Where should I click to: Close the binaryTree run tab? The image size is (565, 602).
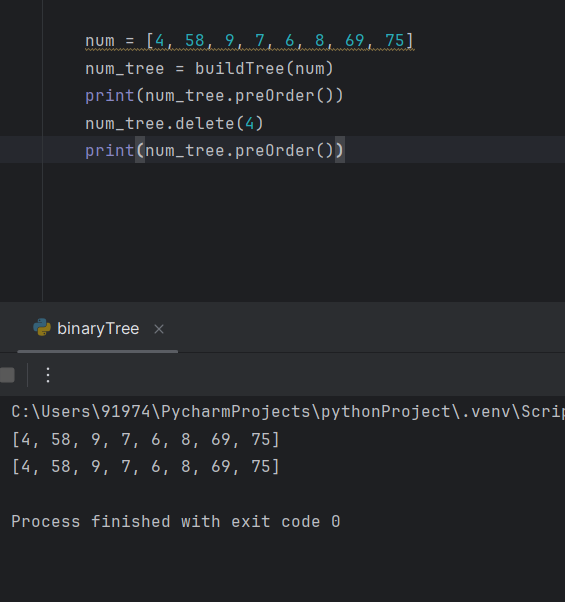tap(159, 329)
